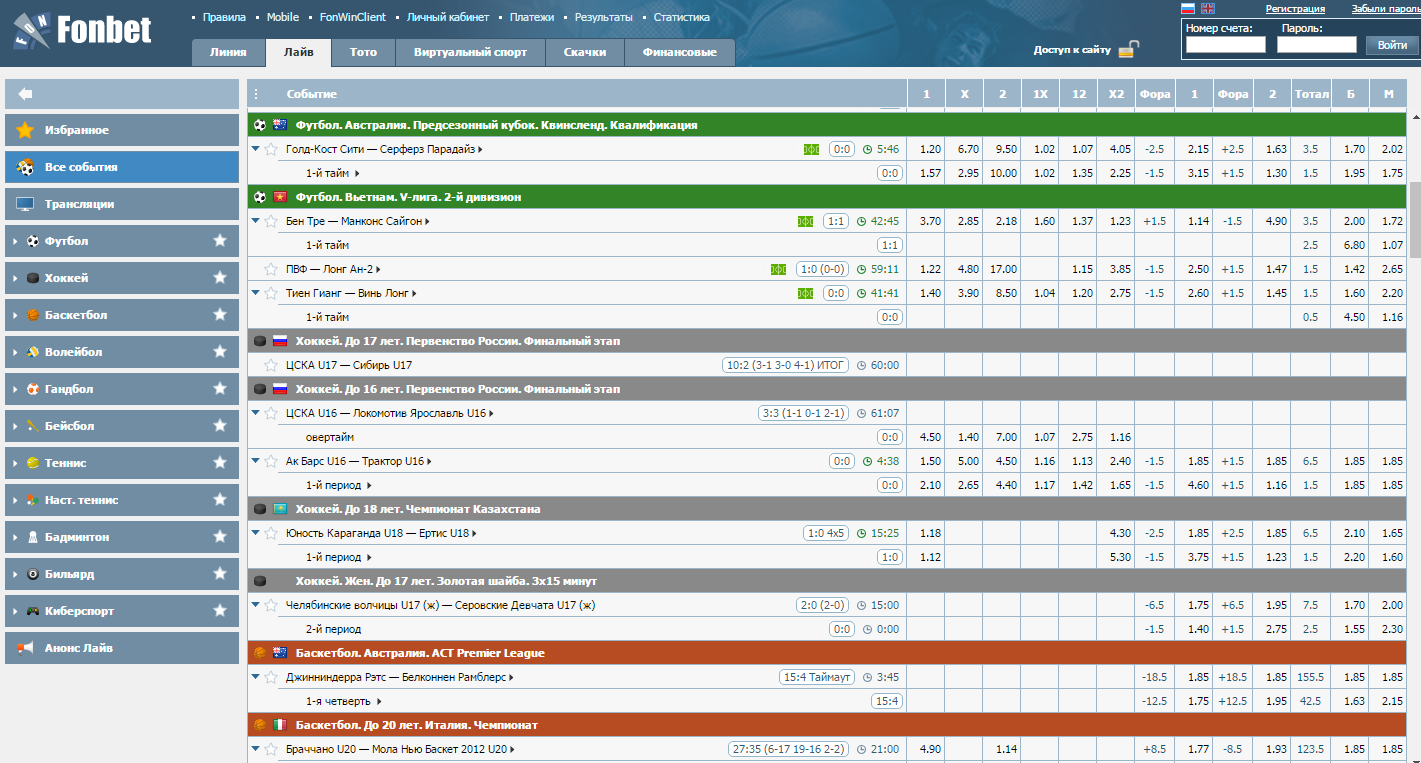Select the Russian flag language icon
The height and width of the screenshot is (763, 1421).
(x=1188, y=8)
